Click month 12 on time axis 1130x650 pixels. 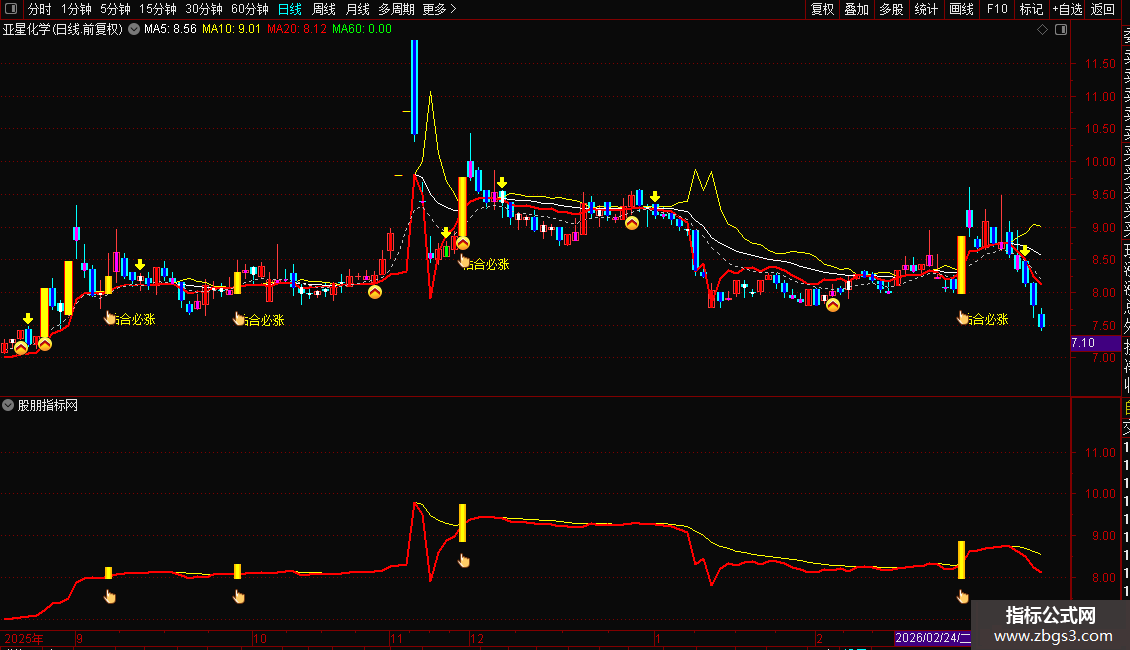[476, 638]
